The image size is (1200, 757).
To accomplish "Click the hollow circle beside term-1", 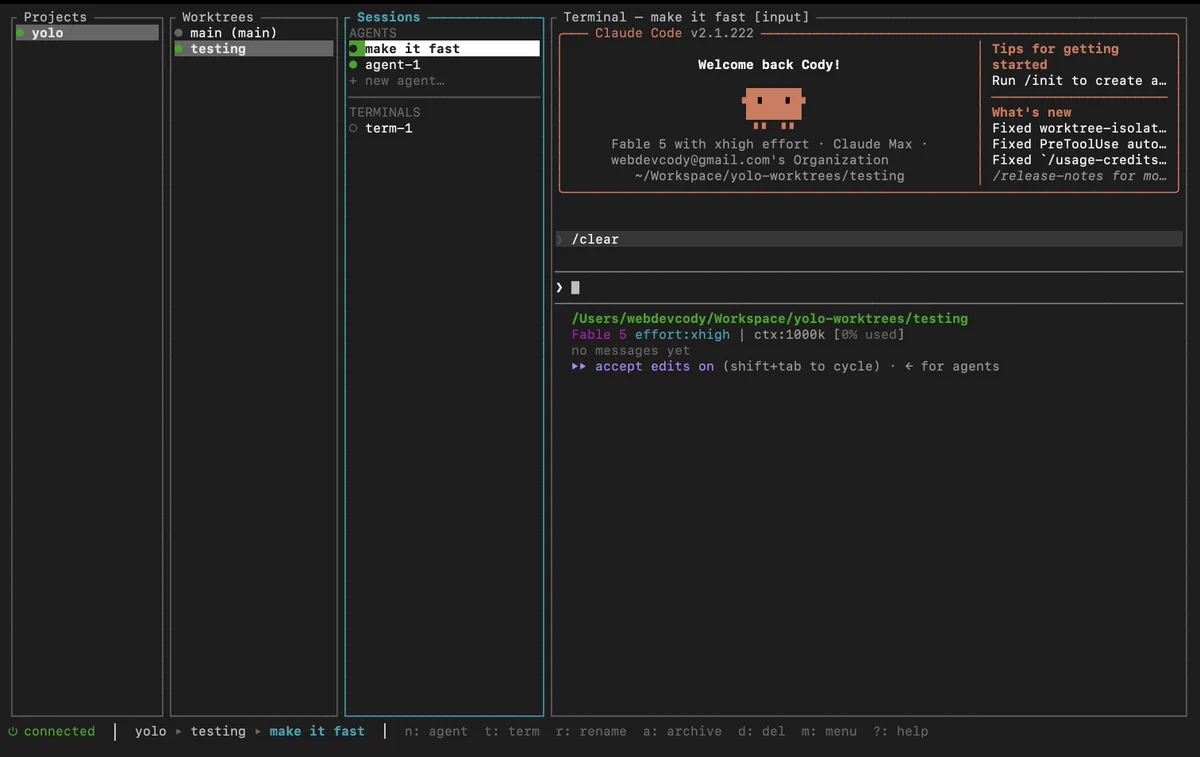I will pyautogui.click(x=354, y=129).
